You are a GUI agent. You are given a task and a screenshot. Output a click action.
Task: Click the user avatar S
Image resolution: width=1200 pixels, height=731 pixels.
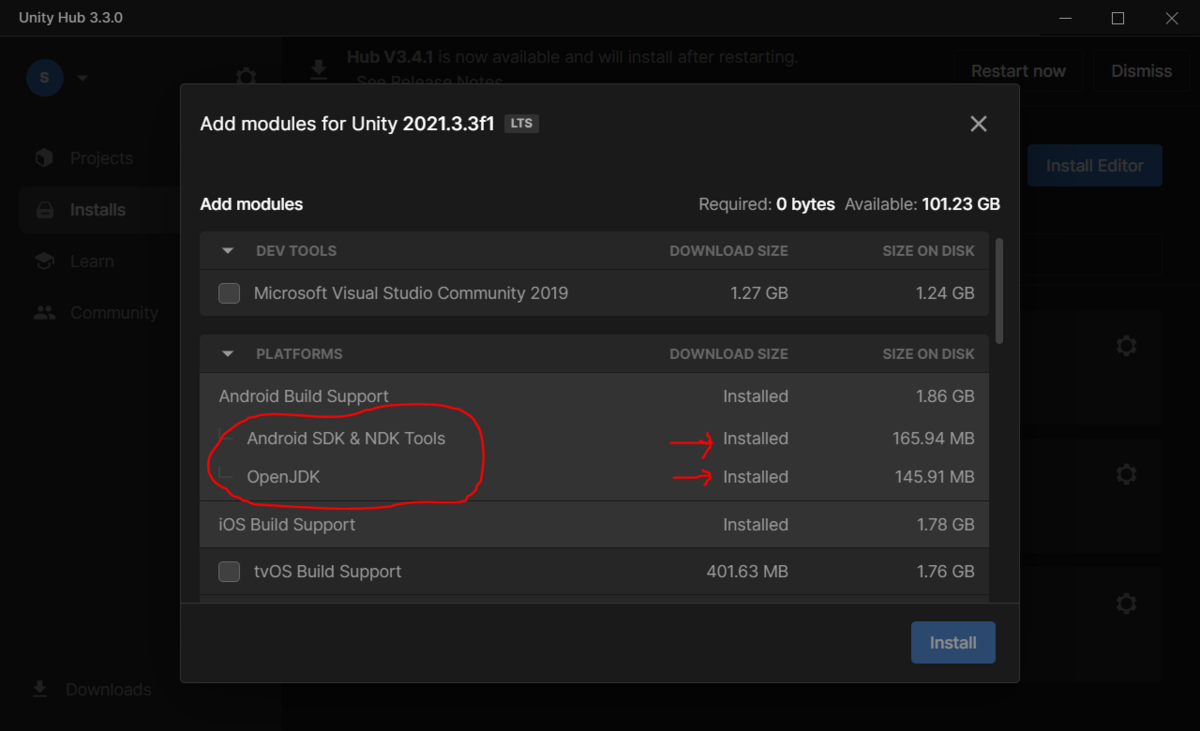(x=45, y=78)
